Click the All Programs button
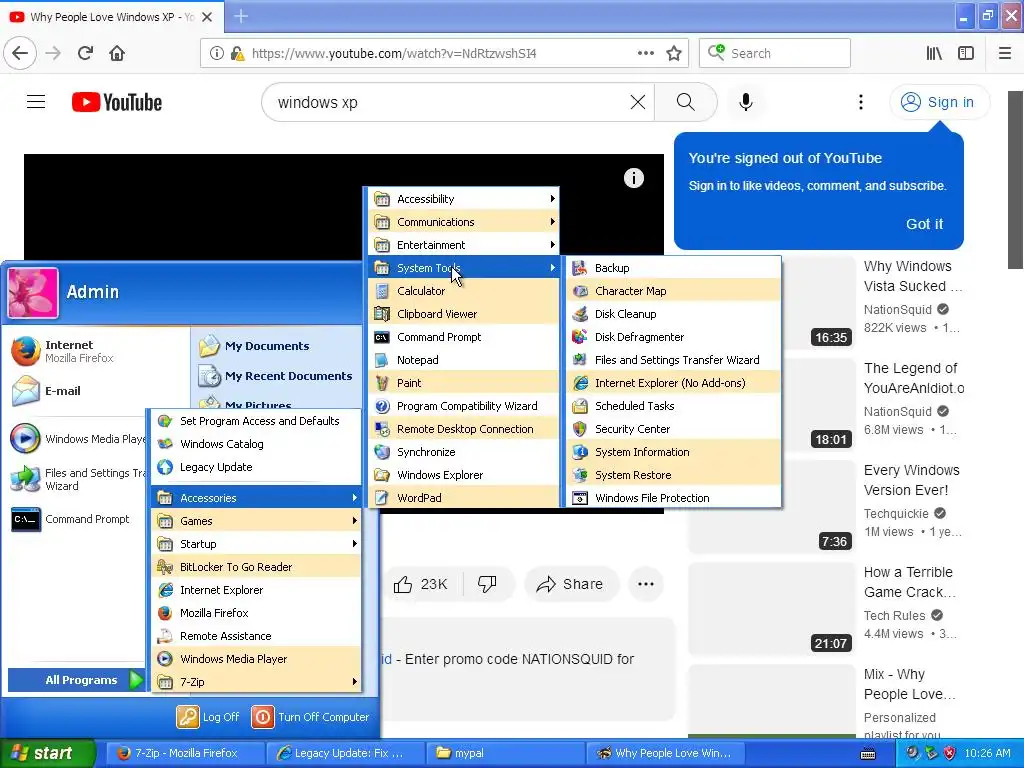Screen dimensions: 1024x768 76,680
